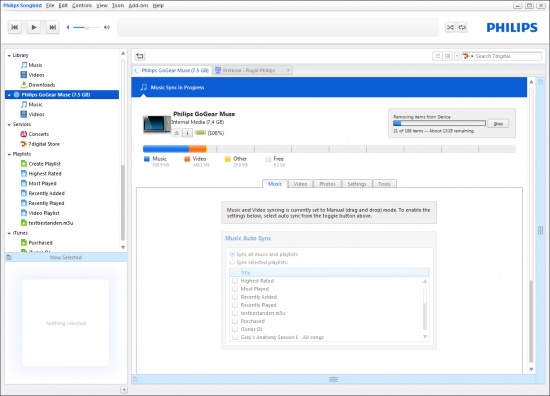The height and width of the screenshot is (396, 550).
Task: Eject the device with the eject icon
Action: click(x=177, y=133)
